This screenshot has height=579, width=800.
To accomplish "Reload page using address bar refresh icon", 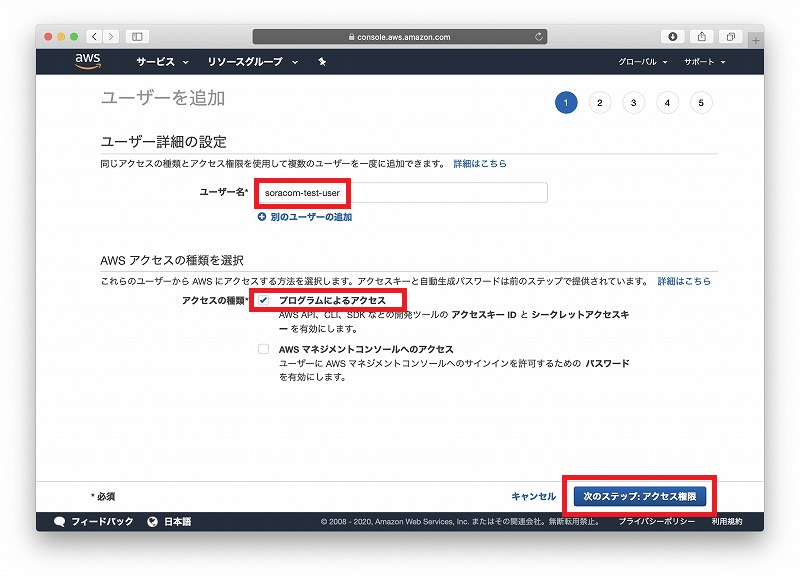I will (538, 37).
